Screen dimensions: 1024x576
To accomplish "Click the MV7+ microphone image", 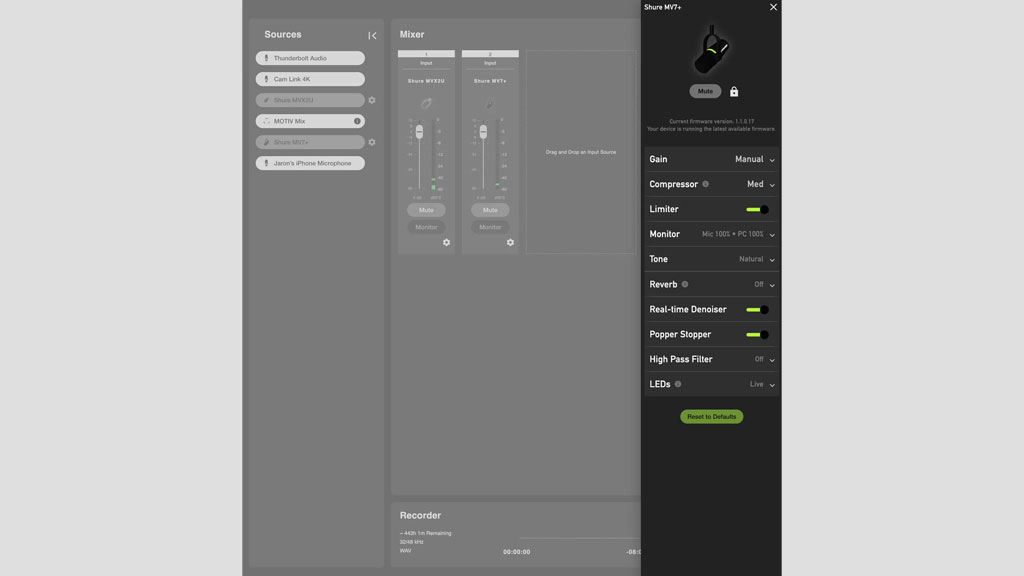I will [711, 50].
